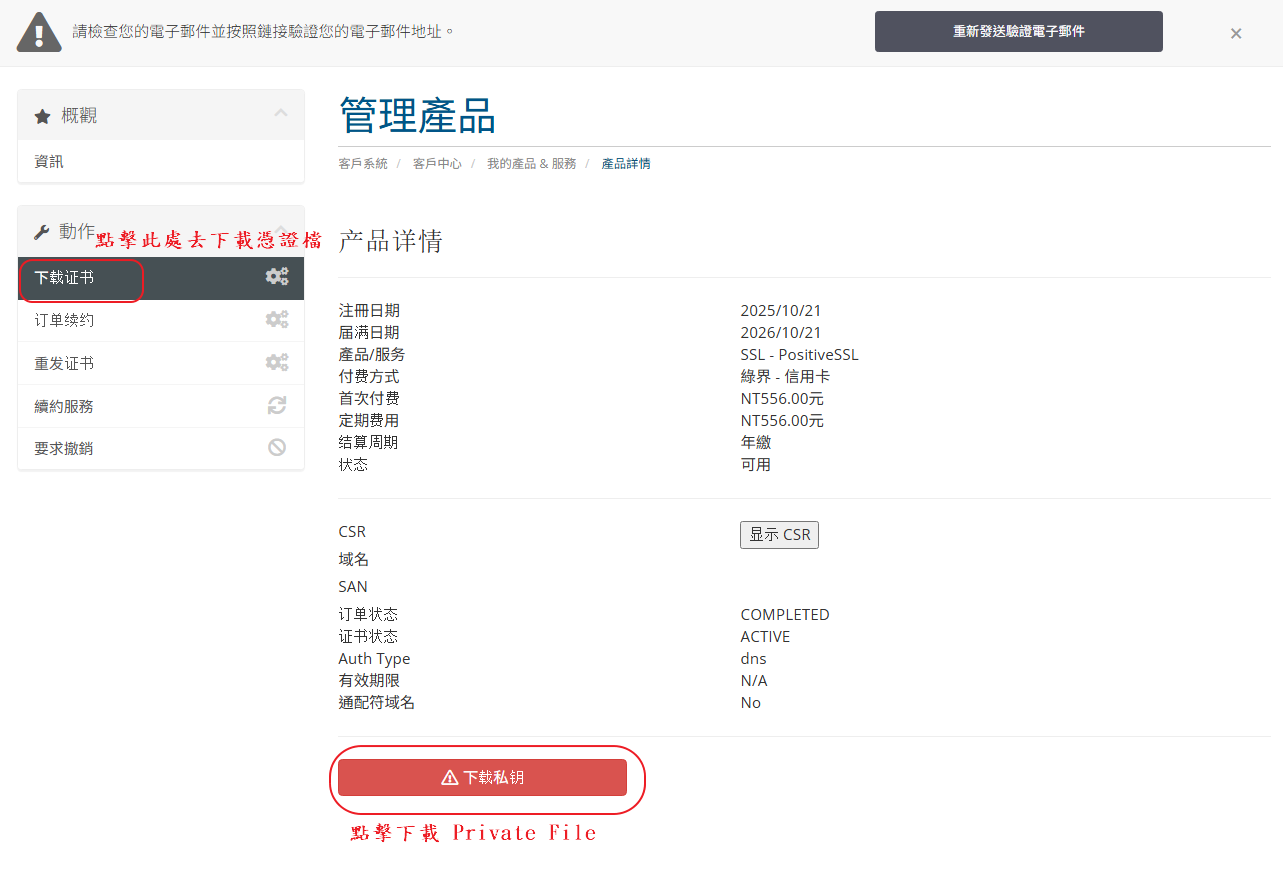Click 重新發送驗證電子郵件 button
Image resolution: width=1283 pixels, height=876 pixels.
[x=1018, y=32]
